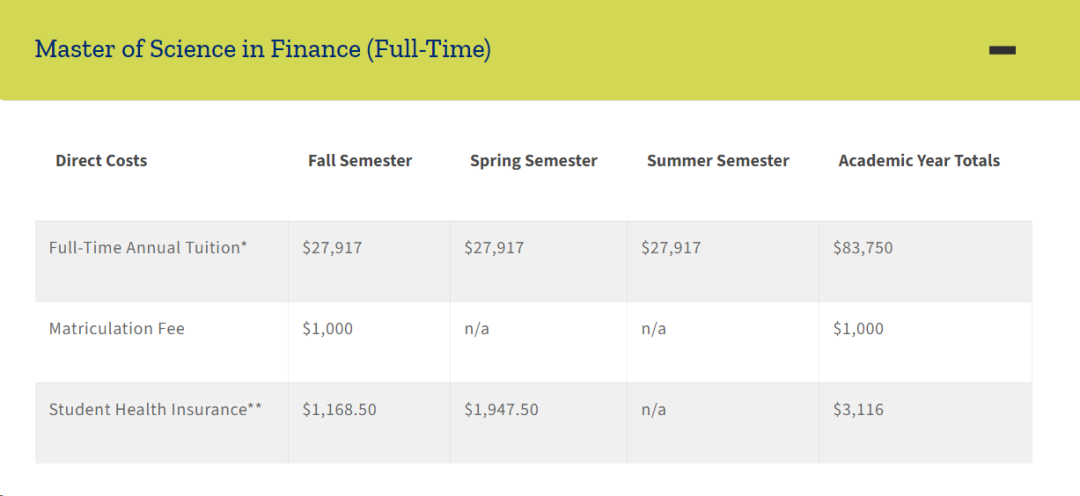Click the Academic Year Totals header

(x=919, y=161)
